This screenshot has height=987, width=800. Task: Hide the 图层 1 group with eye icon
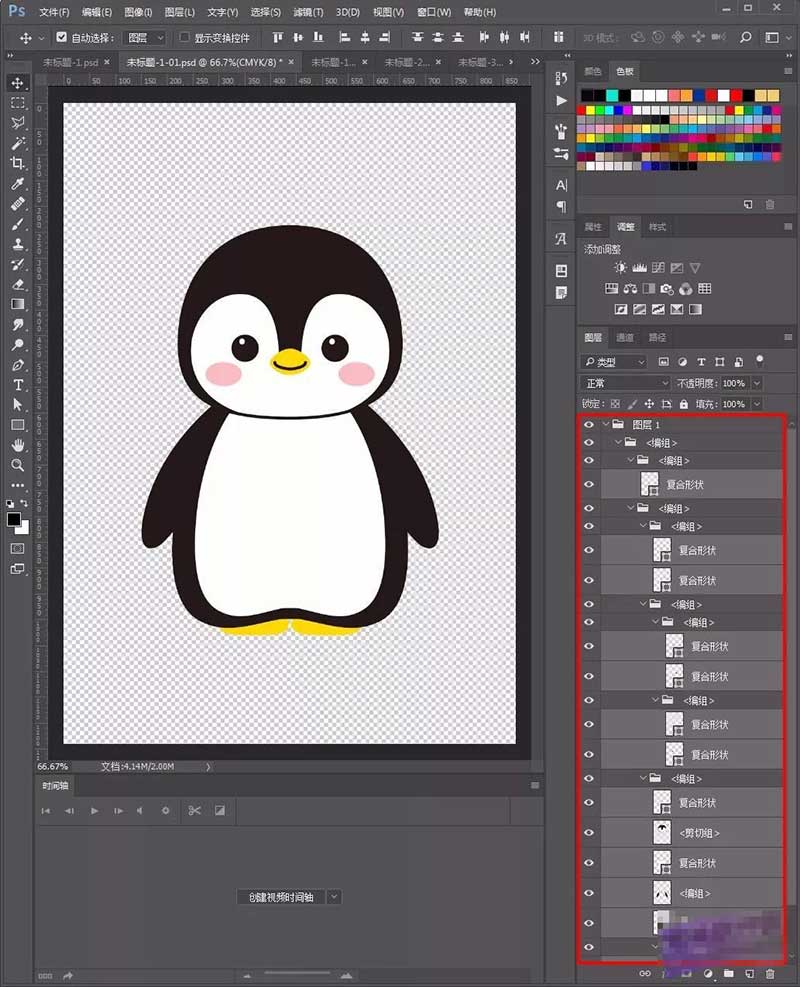point(589,425)
